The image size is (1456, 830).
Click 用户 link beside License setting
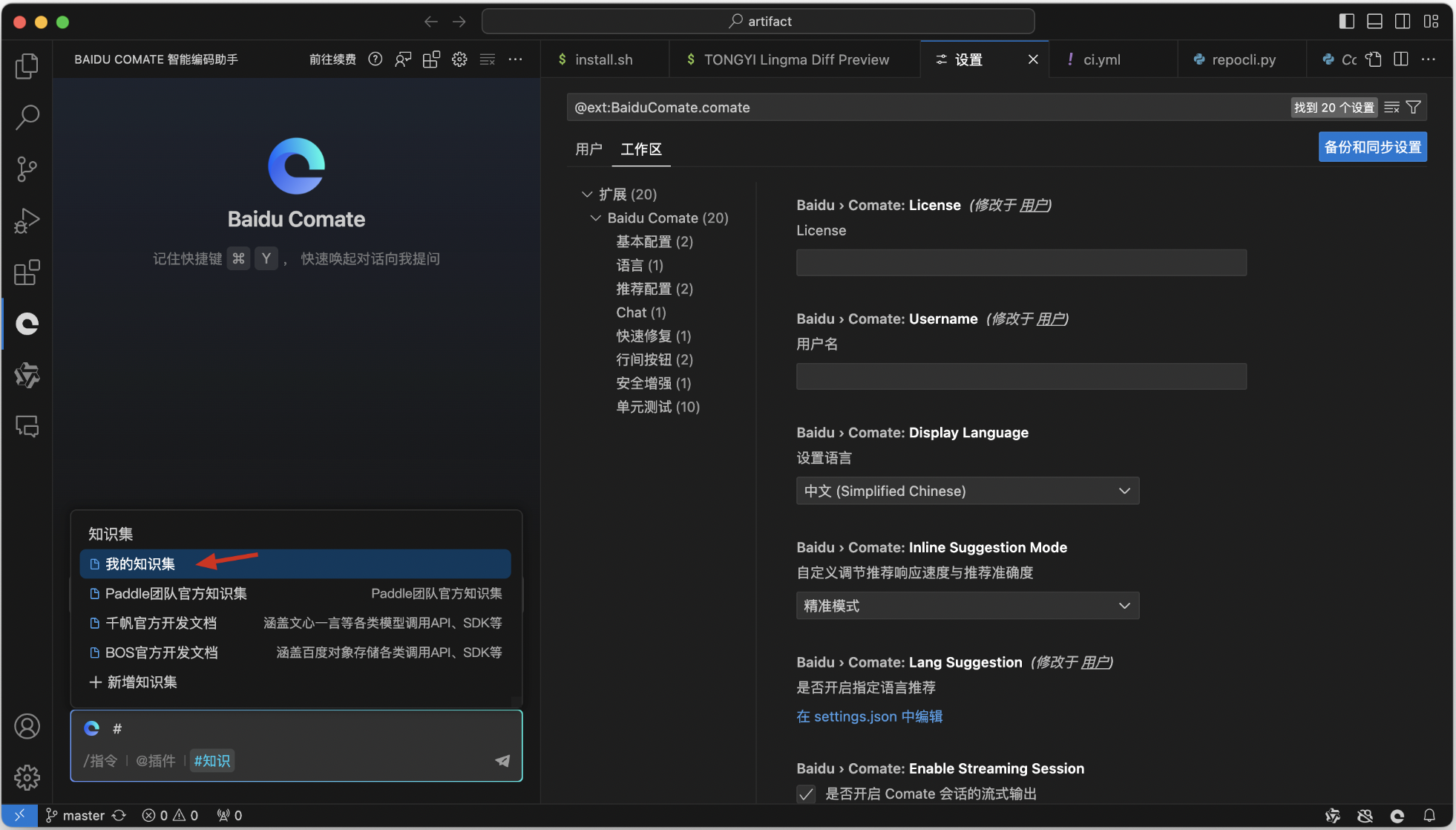(x=1033, y=205)
